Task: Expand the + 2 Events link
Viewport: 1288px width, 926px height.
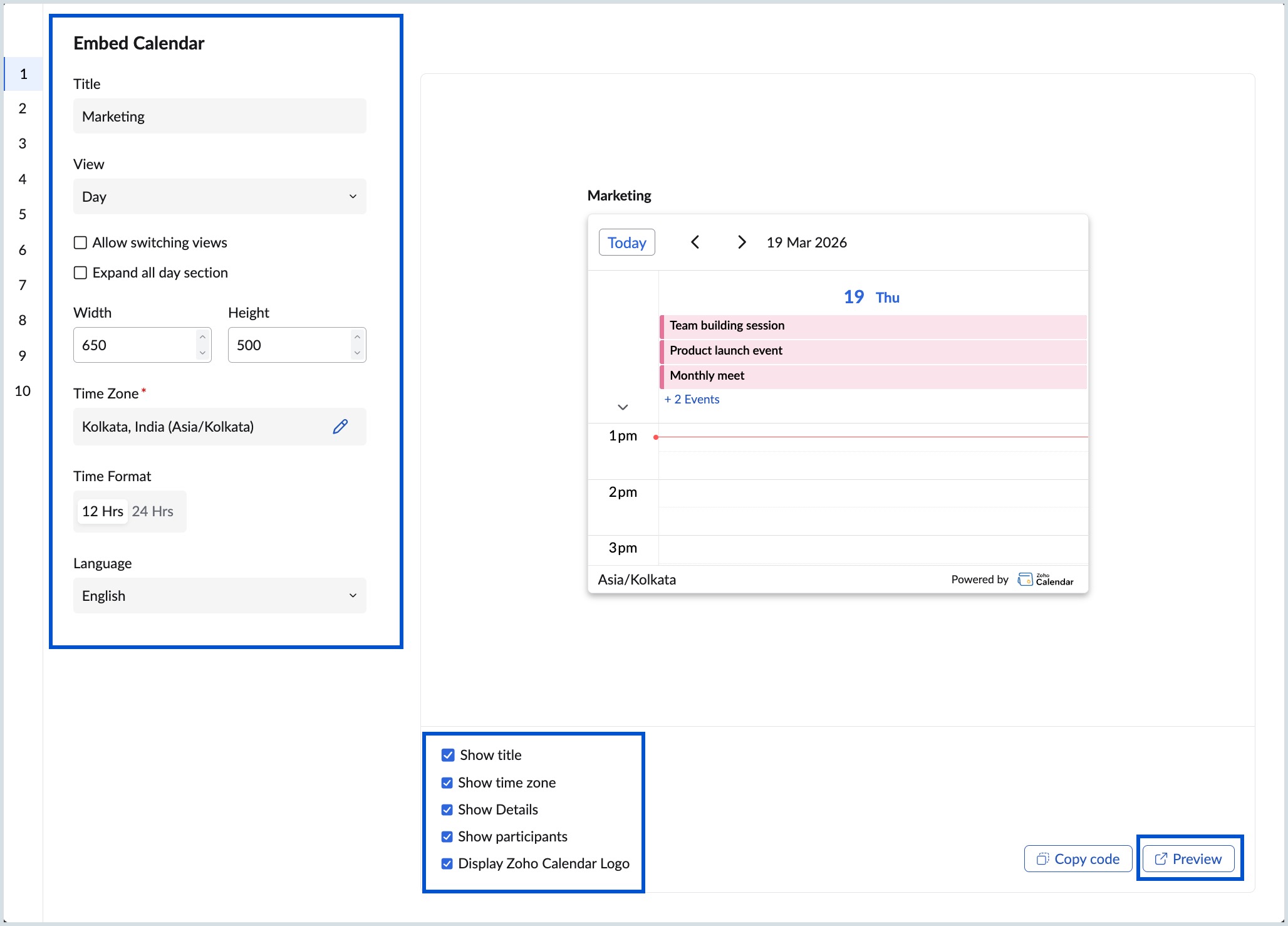Action: click(x=692, y=398)
